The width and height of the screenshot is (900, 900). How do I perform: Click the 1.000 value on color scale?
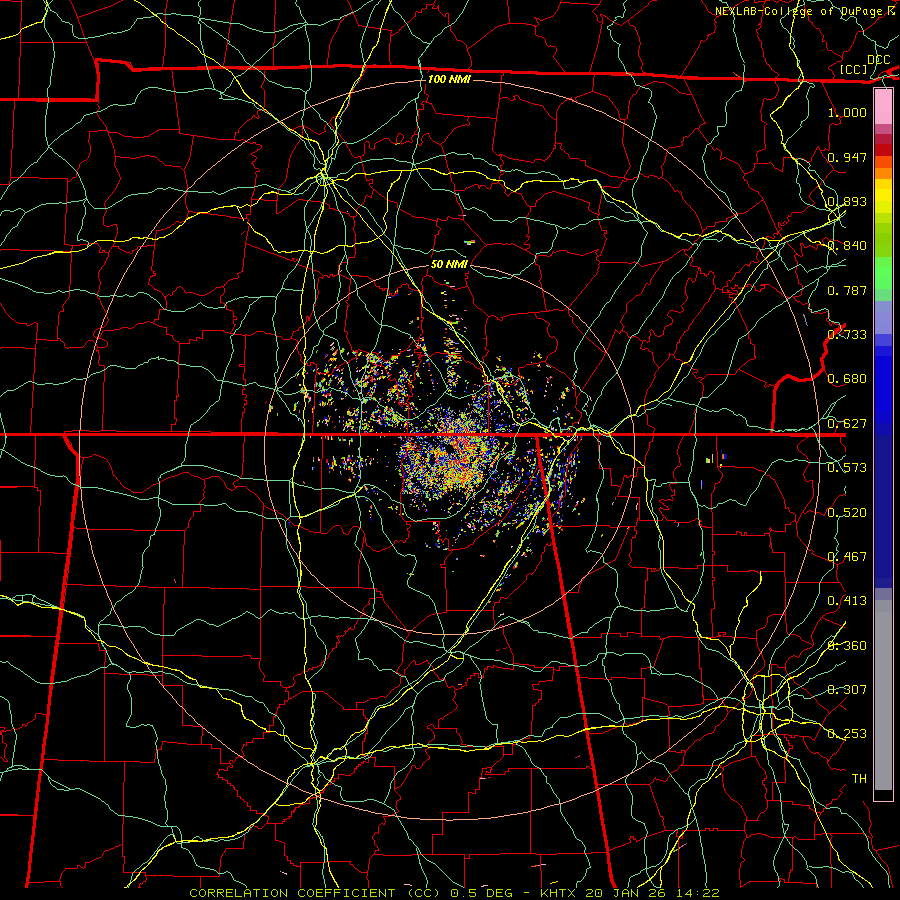[847, 112]
